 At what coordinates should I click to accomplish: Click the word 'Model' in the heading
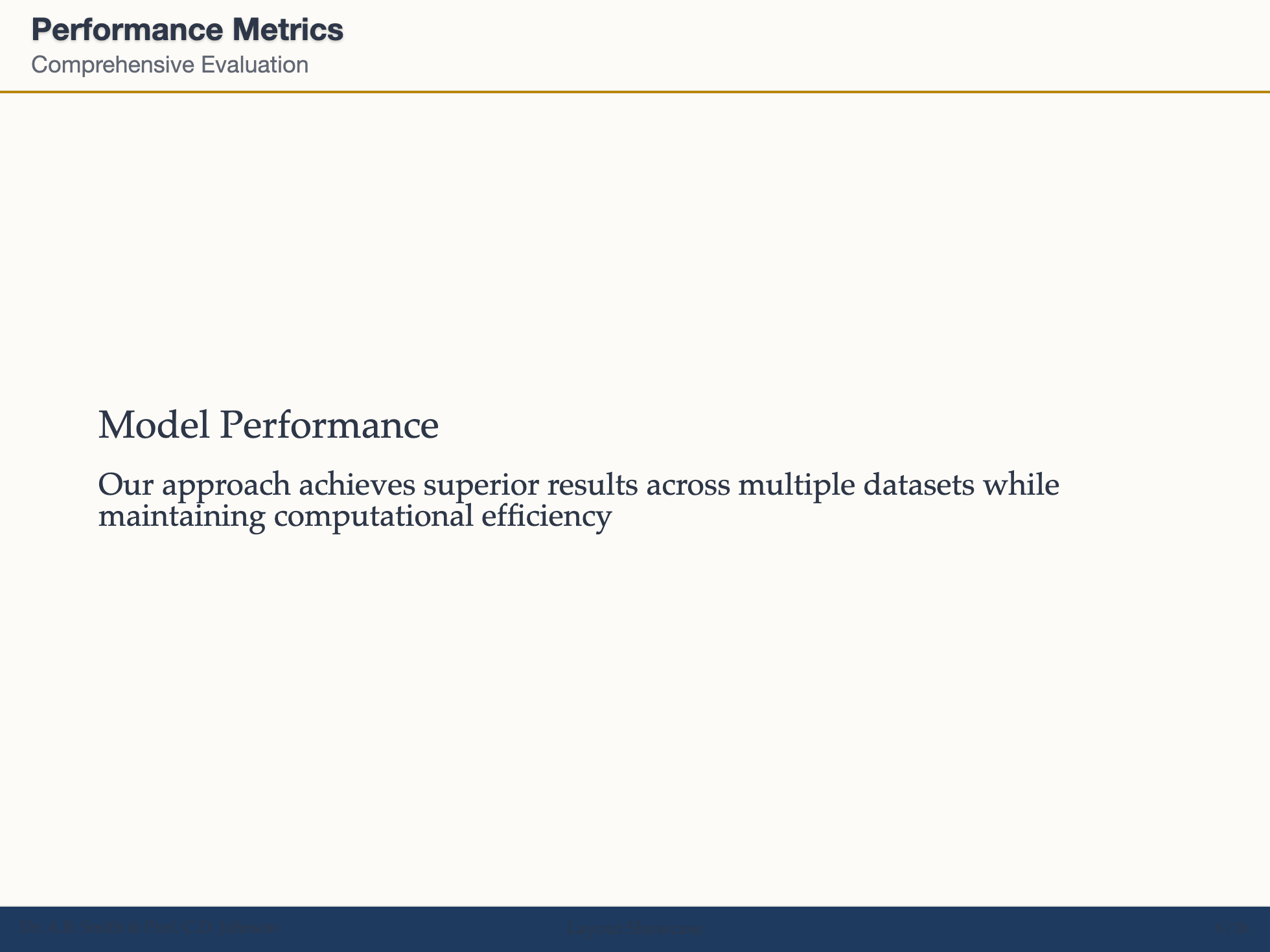(154, 425)
